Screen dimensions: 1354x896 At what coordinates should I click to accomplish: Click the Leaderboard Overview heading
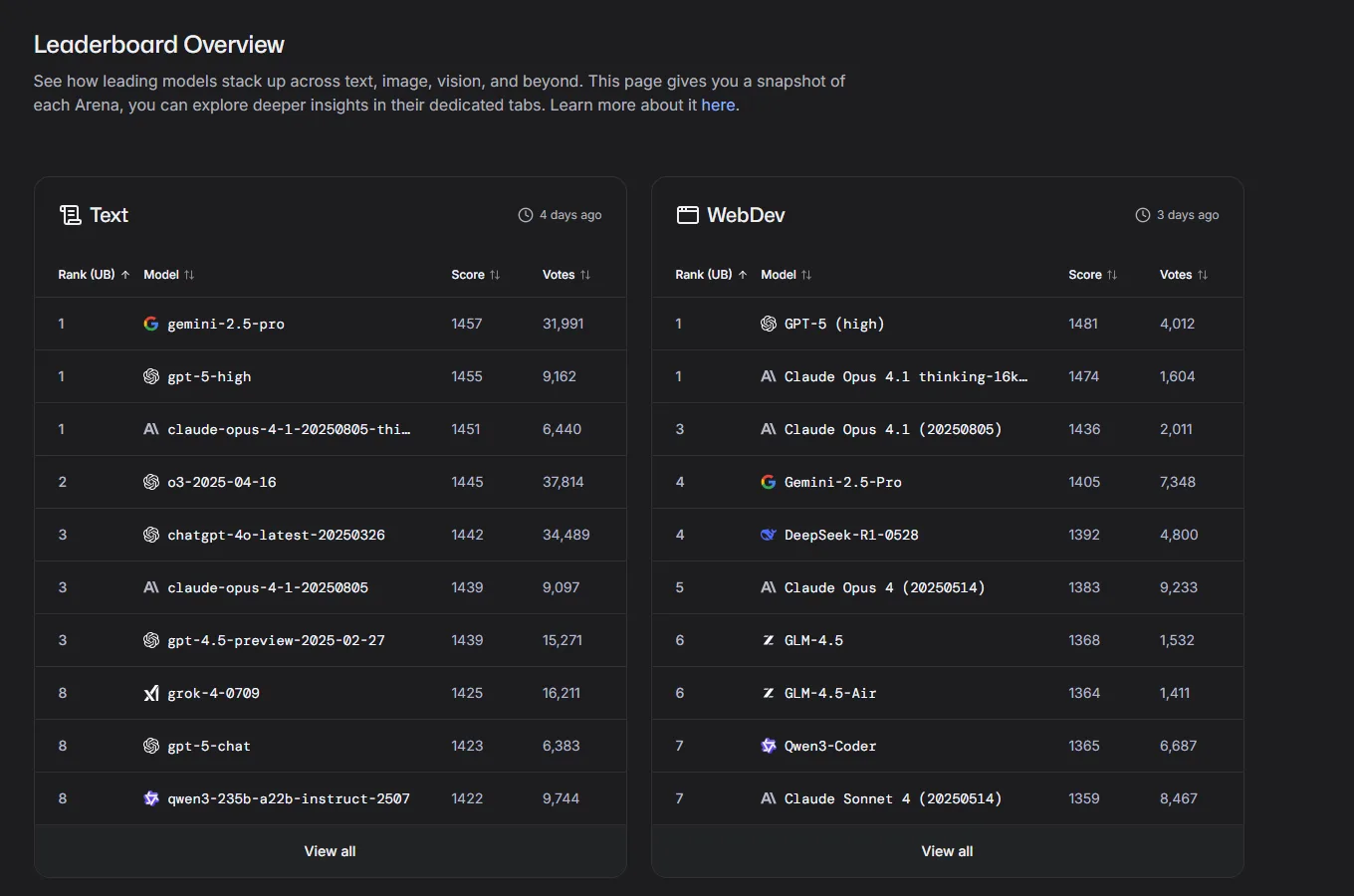[x=159, y=45]
